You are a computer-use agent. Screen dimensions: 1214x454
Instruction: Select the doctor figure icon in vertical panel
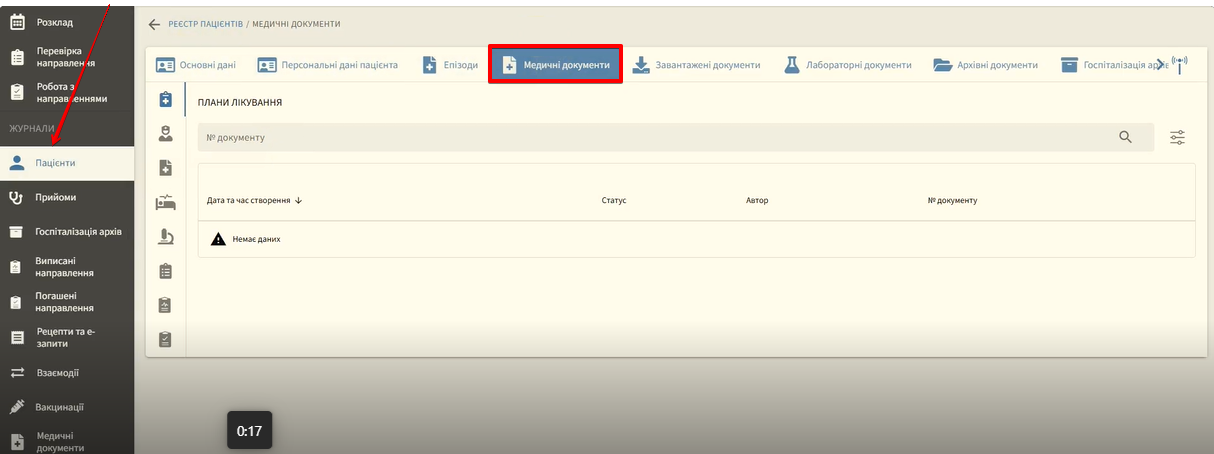click(x=166, y=133)
